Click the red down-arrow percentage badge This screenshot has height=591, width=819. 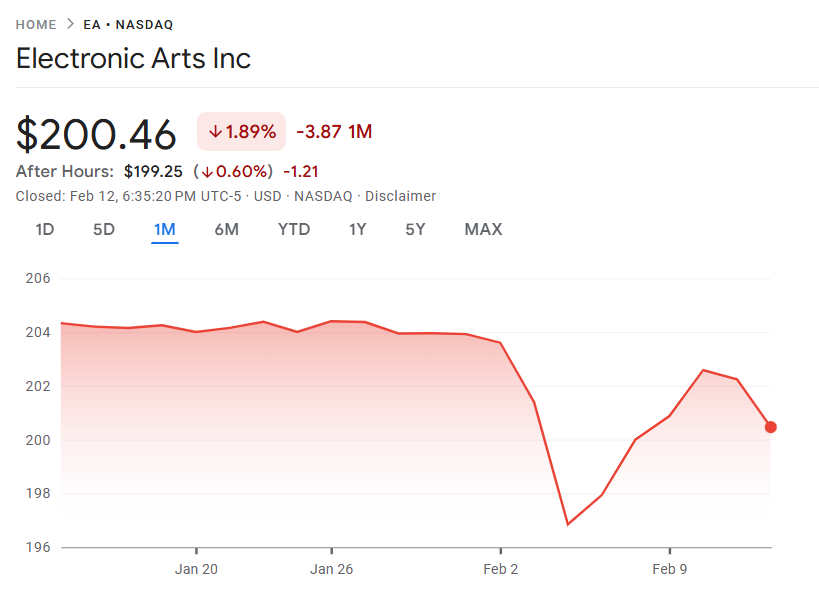click(241, 132)
